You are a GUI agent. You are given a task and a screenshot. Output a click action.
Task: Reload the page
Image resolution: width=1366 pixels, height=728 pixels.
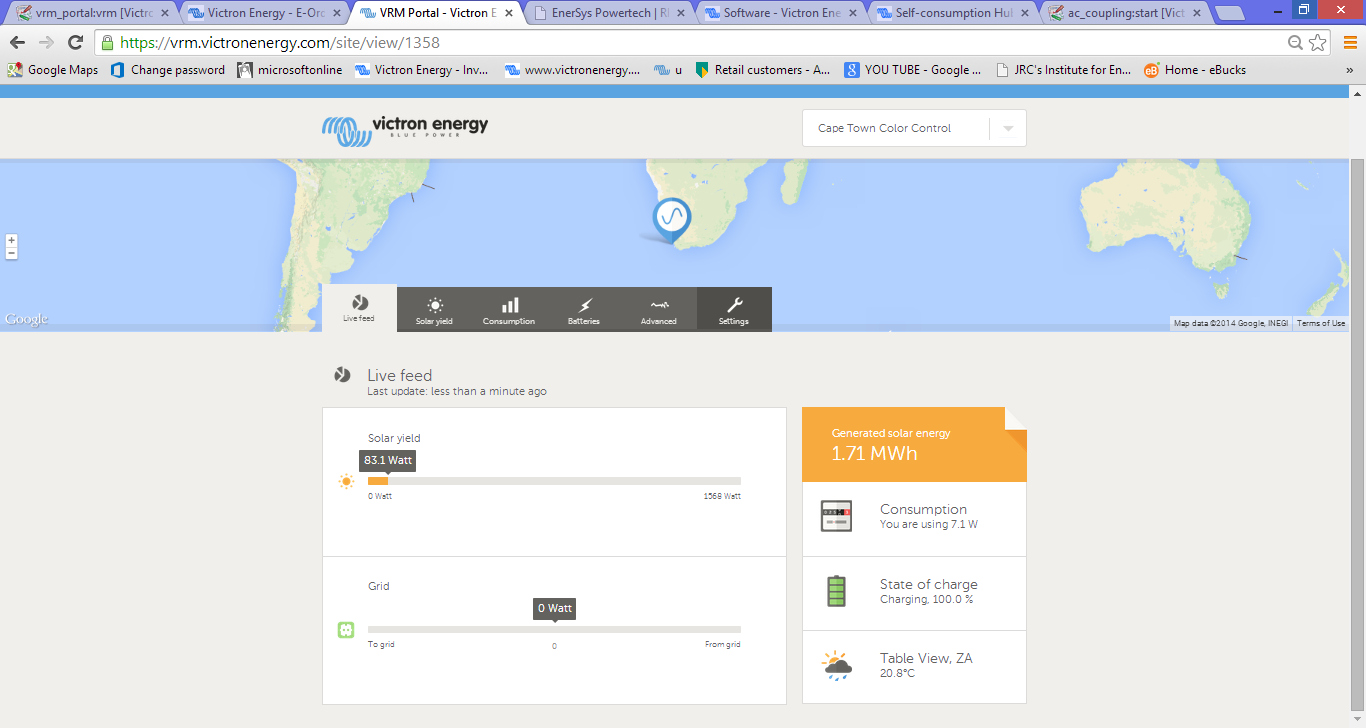pos(75,43)
